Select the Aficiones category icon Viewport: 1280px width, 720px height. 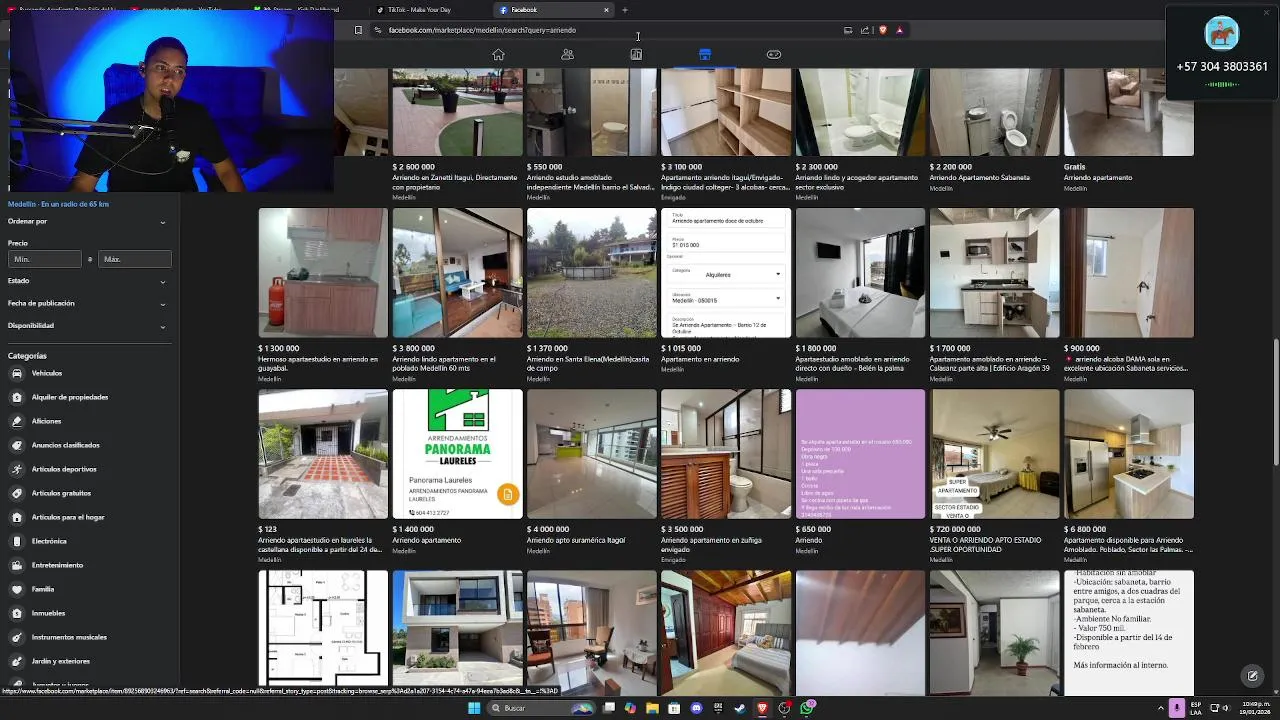pyautogui.click(x=17, y=421)
